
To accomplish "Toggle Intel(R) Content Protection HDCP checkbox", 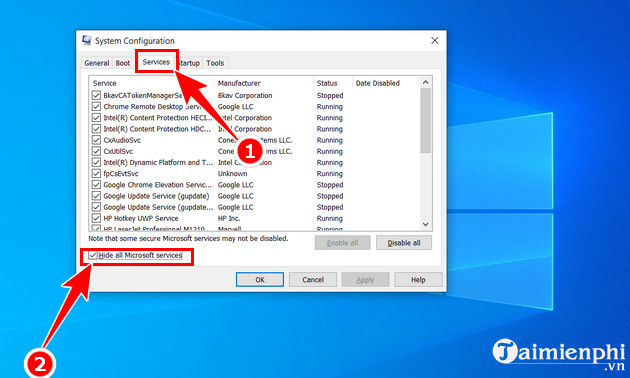I will coord(96,129).
